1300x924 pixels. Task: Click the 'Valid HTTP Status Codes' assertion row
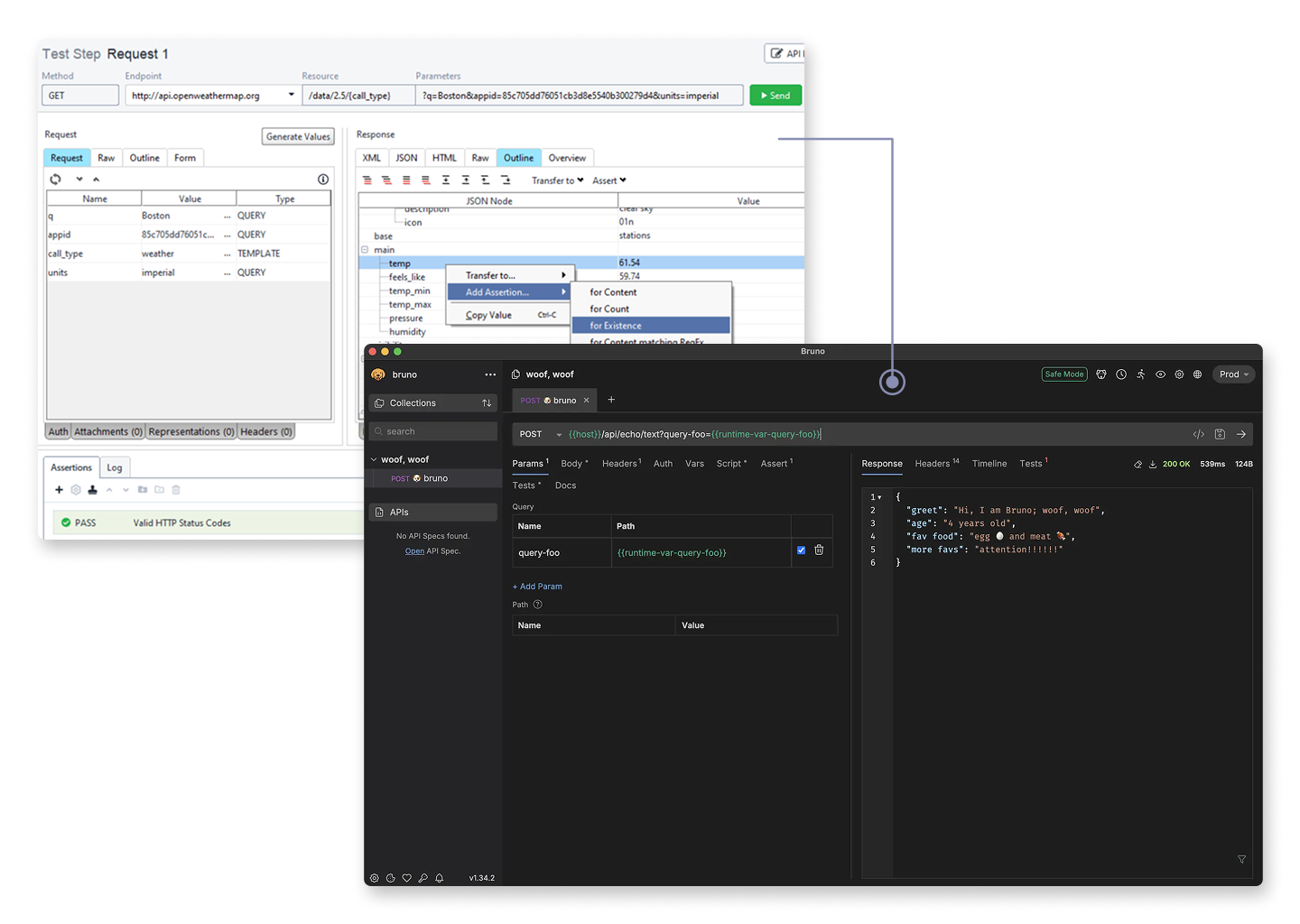point(208,522)
